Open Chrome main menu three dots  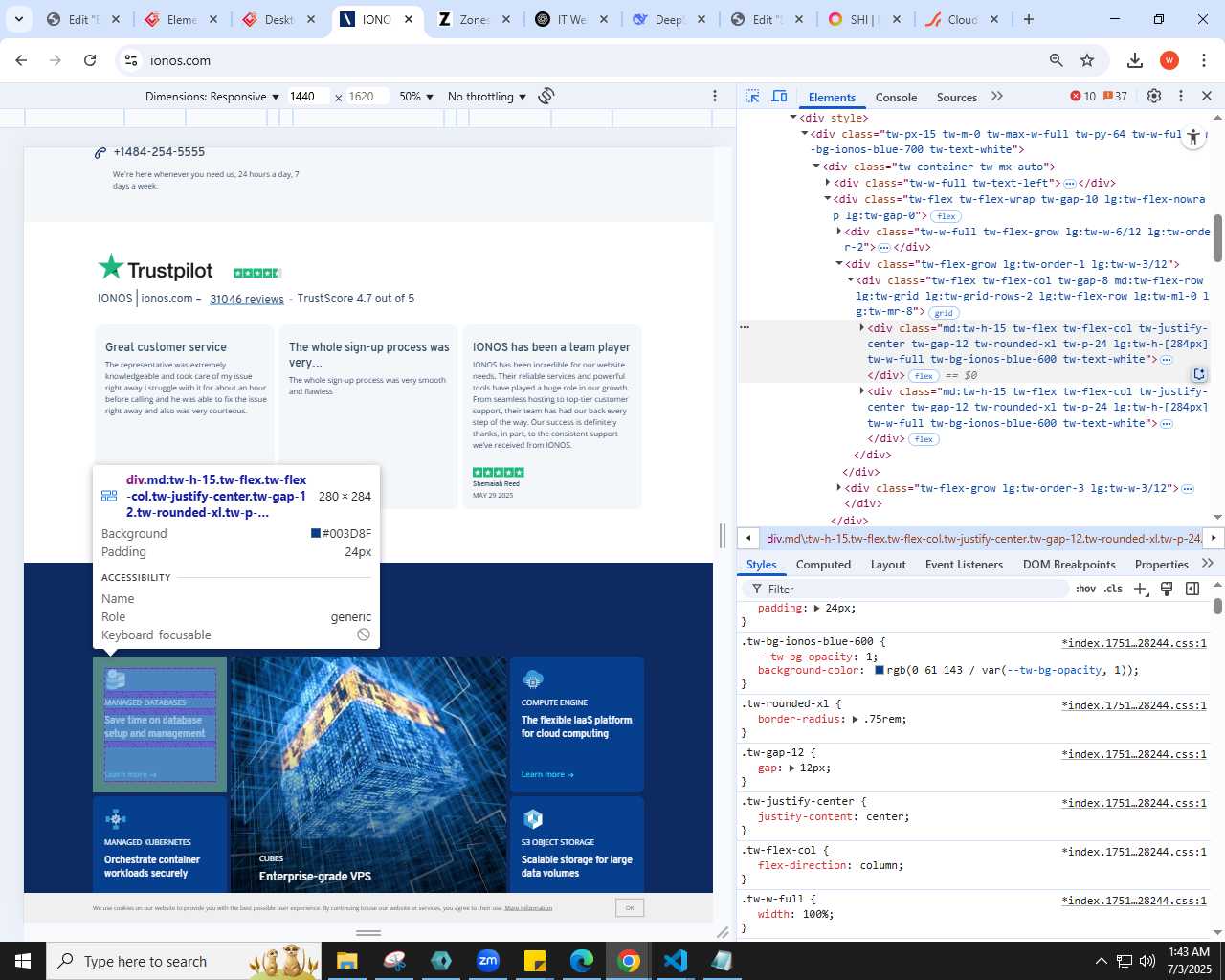[1203, 60]
